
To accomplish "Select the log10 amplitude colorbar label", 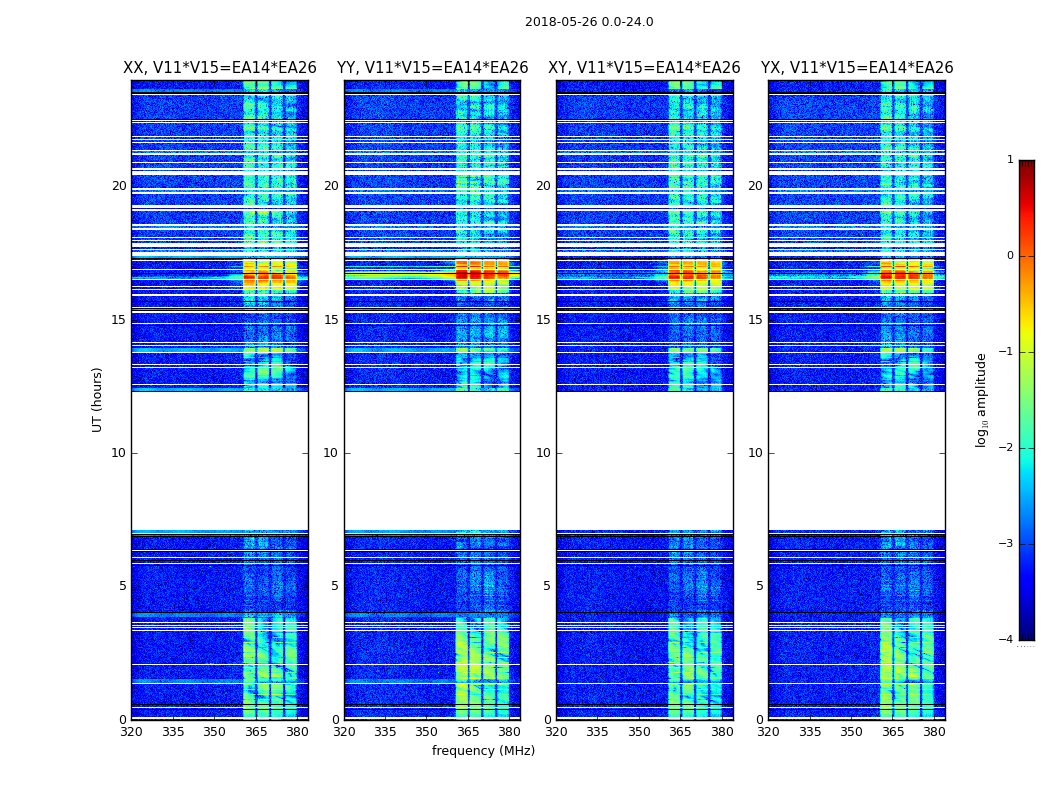I will 982,399.
